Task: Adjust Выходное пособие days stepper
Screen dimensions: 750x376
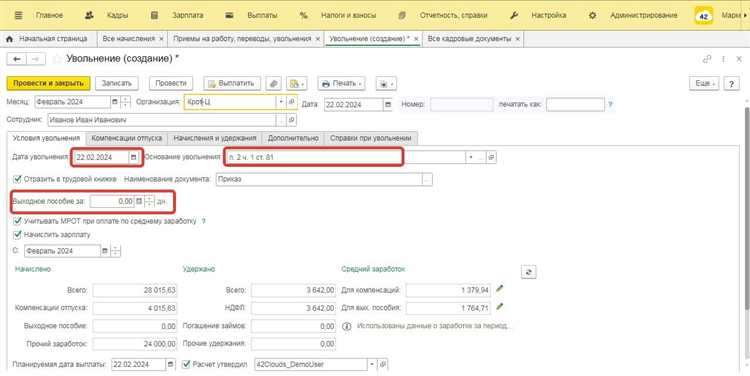Action: coord(149,201)
